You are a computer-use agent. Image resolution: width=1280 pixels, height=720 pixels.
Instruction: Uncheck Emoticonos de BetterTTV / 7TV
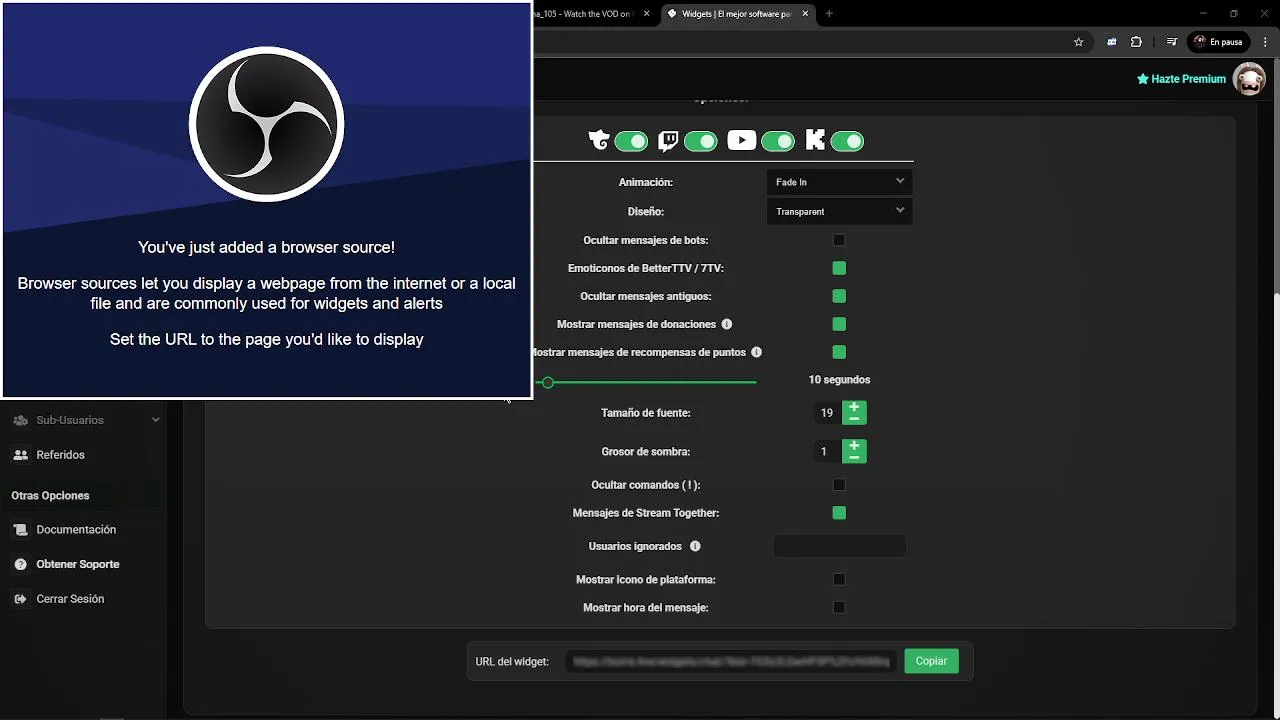pos(839,268)
